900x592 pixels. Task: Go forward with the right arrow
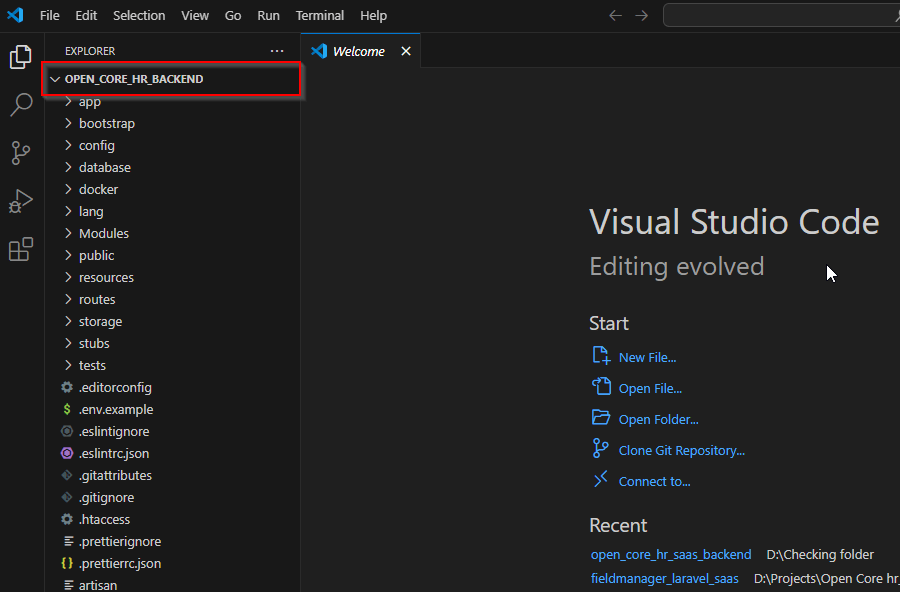click(642, 16)
